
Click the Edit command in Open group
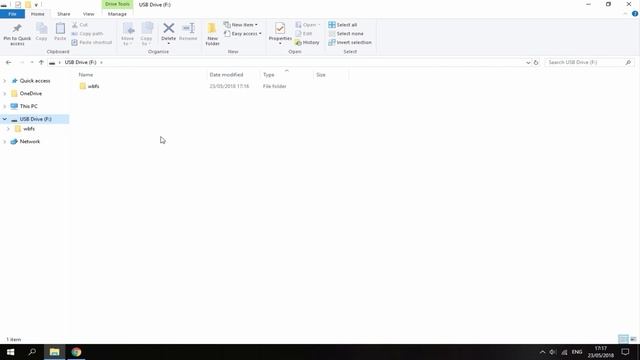[x=304, y=34]
